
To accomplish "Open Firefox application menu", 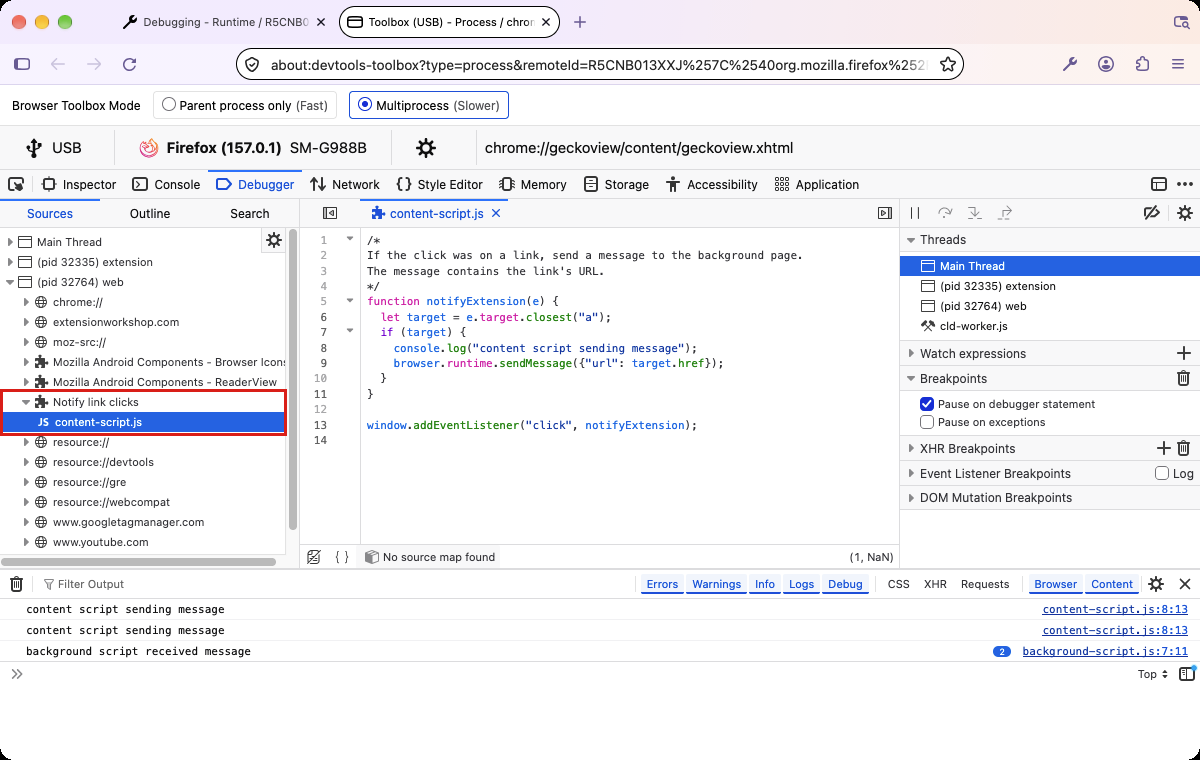I will tap(1179, 64).
